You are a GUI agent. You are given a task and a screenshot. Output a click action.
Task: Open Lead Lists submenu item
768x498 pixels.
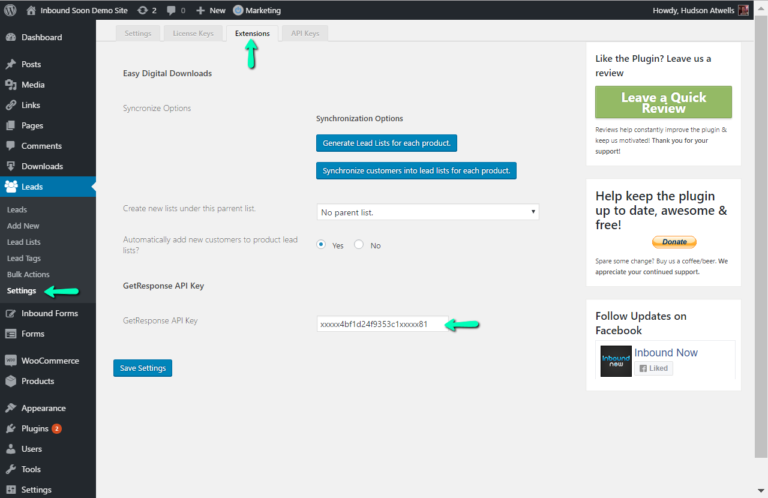tap(24, 242)
